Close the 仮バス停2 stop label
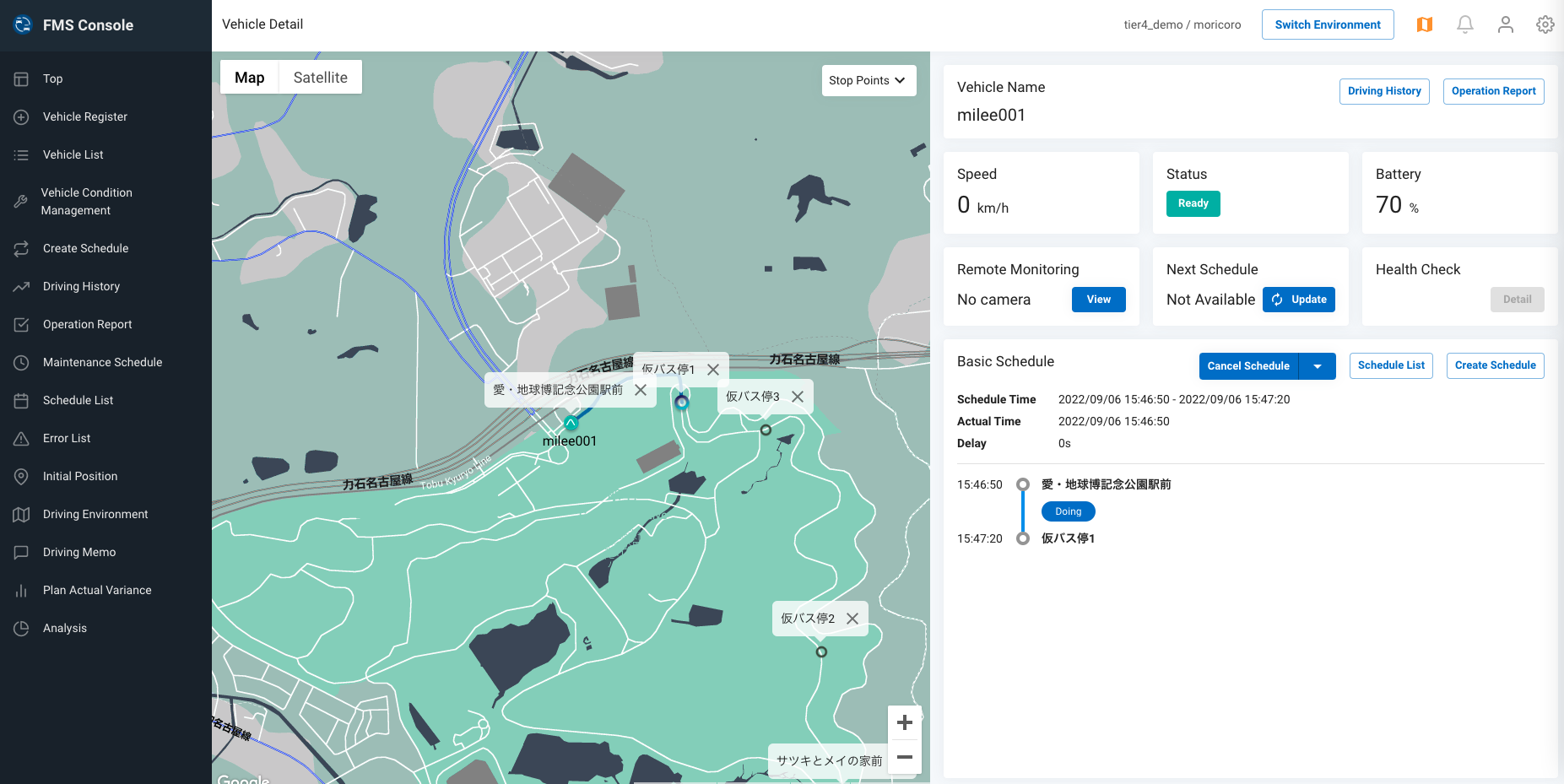Viewport: 1564px width, 784px height. (852, 619)
